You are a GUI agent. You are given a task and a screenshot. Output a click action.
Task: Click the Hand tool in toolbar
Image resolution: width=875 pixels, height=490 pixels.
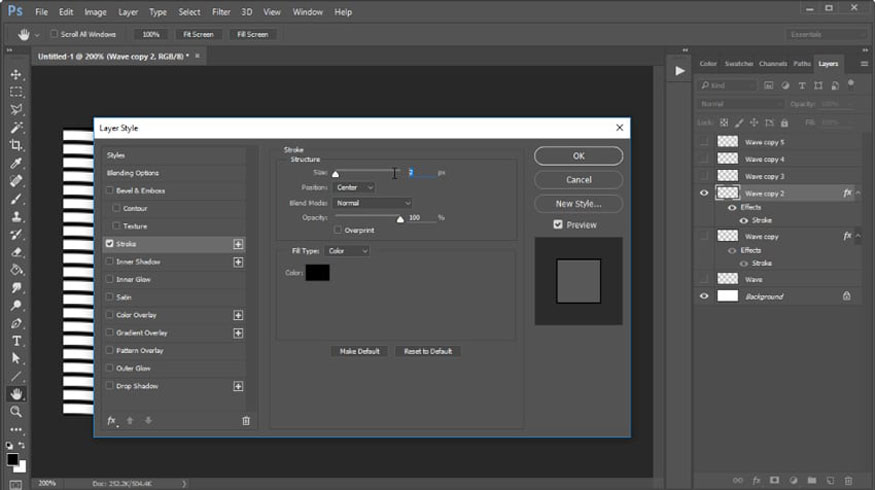point(16,394)
